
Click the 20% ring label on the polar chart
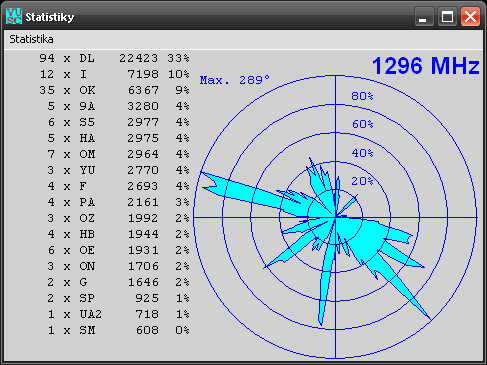(362, 181)
